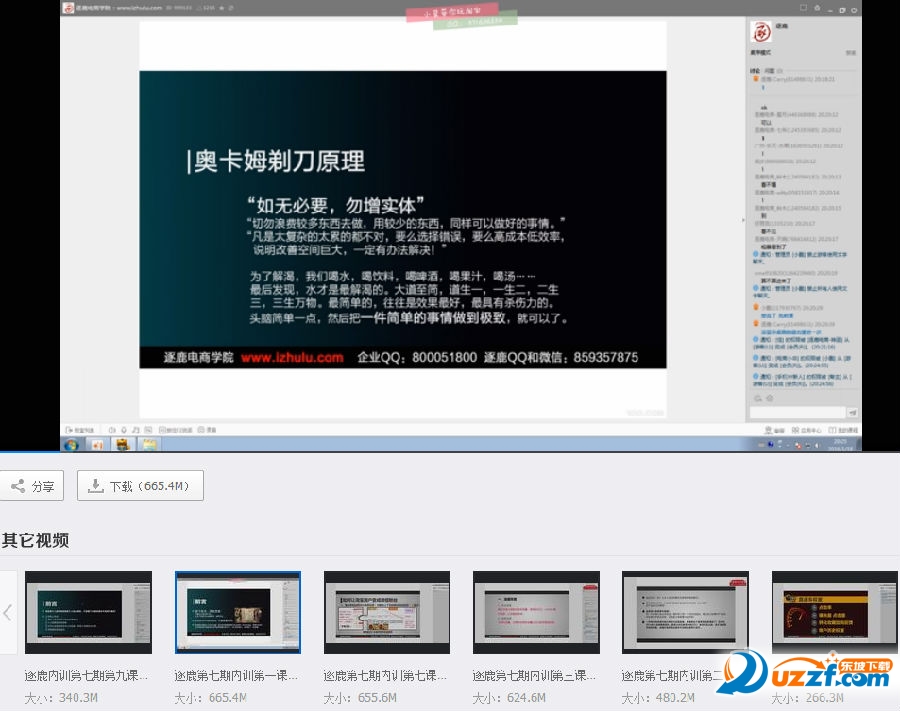The height and width of the screenshot is (711, 900).
Task: Open video title 逐鹿第七期内训第七课…
Action: [385, 675]
